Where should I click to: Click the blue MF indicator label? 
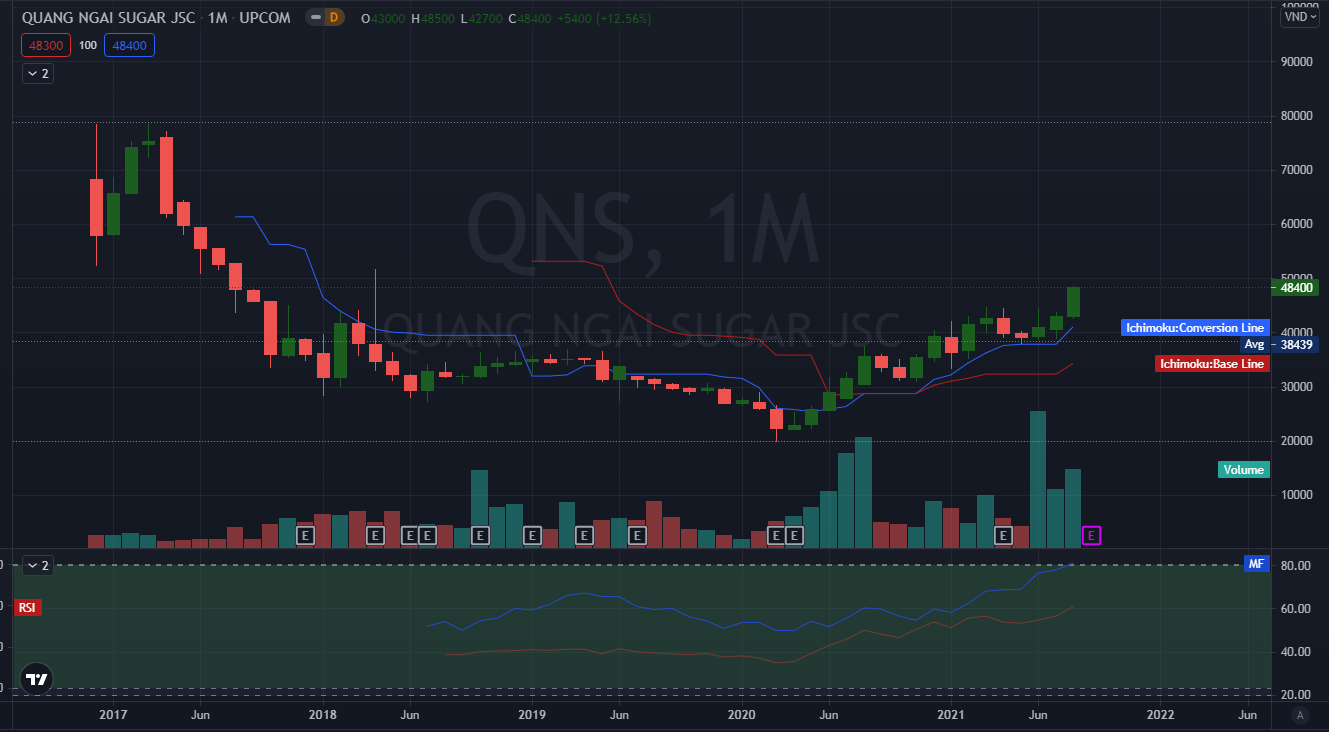click(1256, 564)
